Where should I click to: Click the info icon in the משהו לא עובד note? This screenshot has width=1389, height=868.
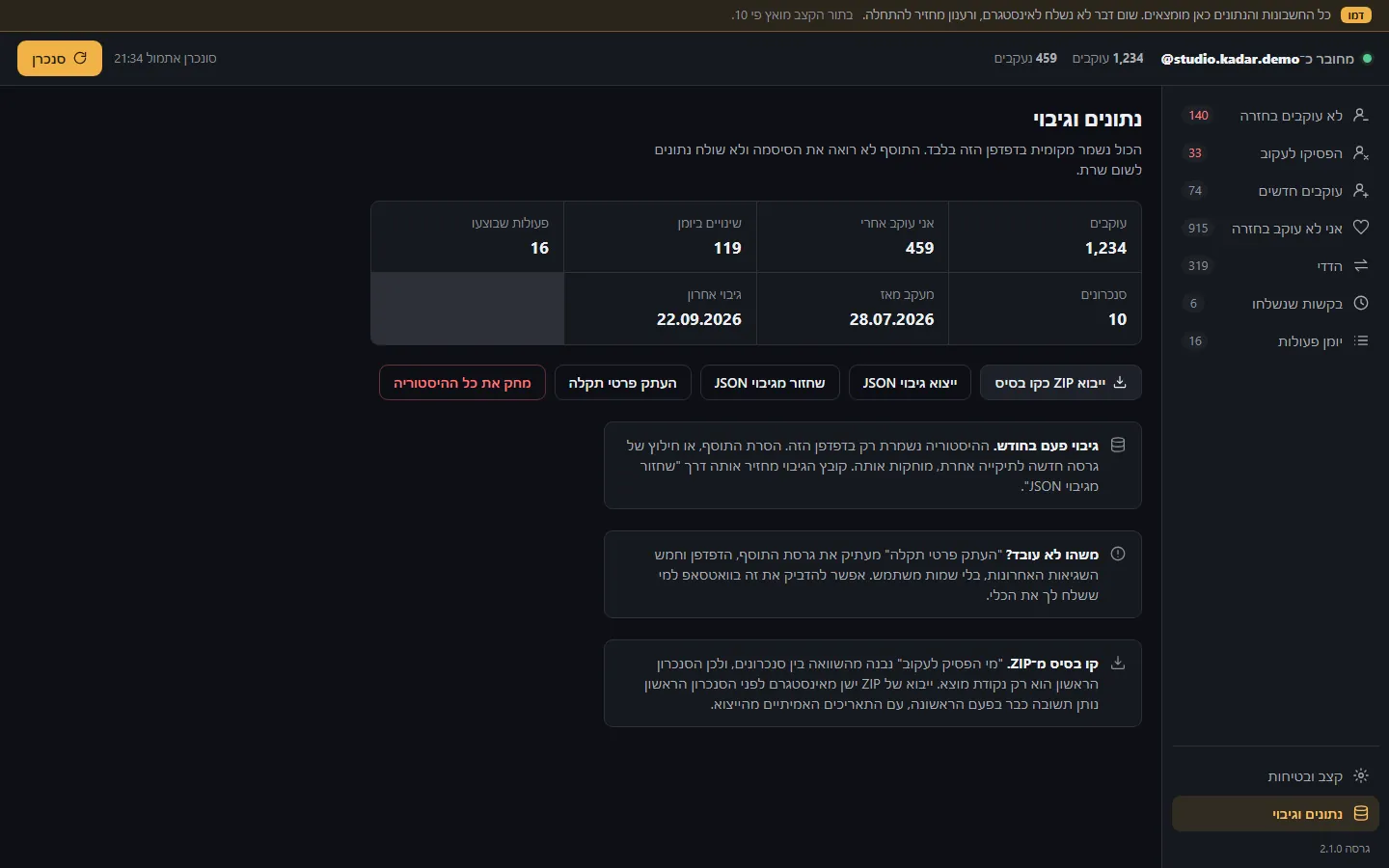point(1118,554)
